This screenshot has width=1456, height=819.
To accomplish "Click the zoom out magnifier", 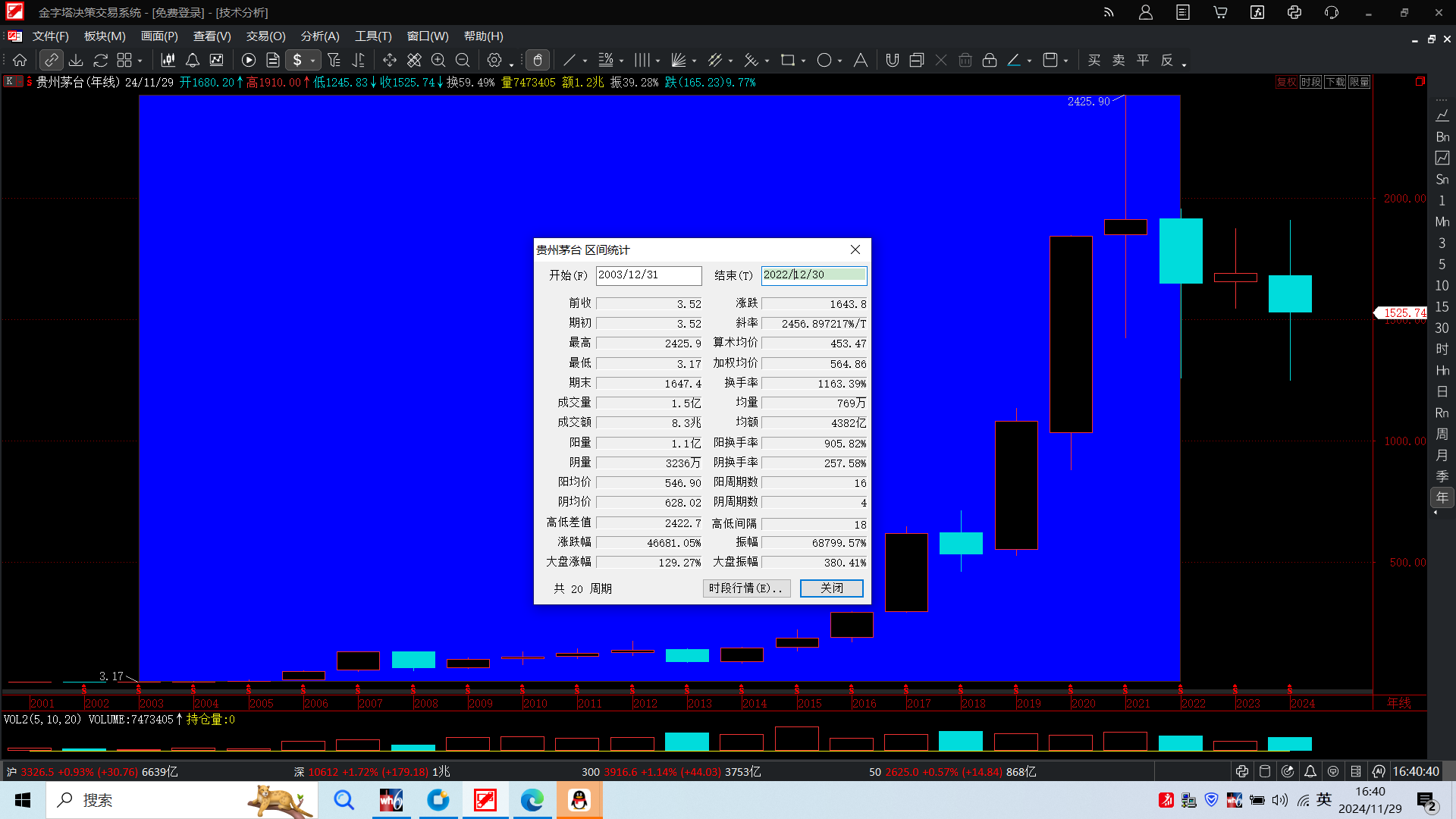I will tap(463, 60).
